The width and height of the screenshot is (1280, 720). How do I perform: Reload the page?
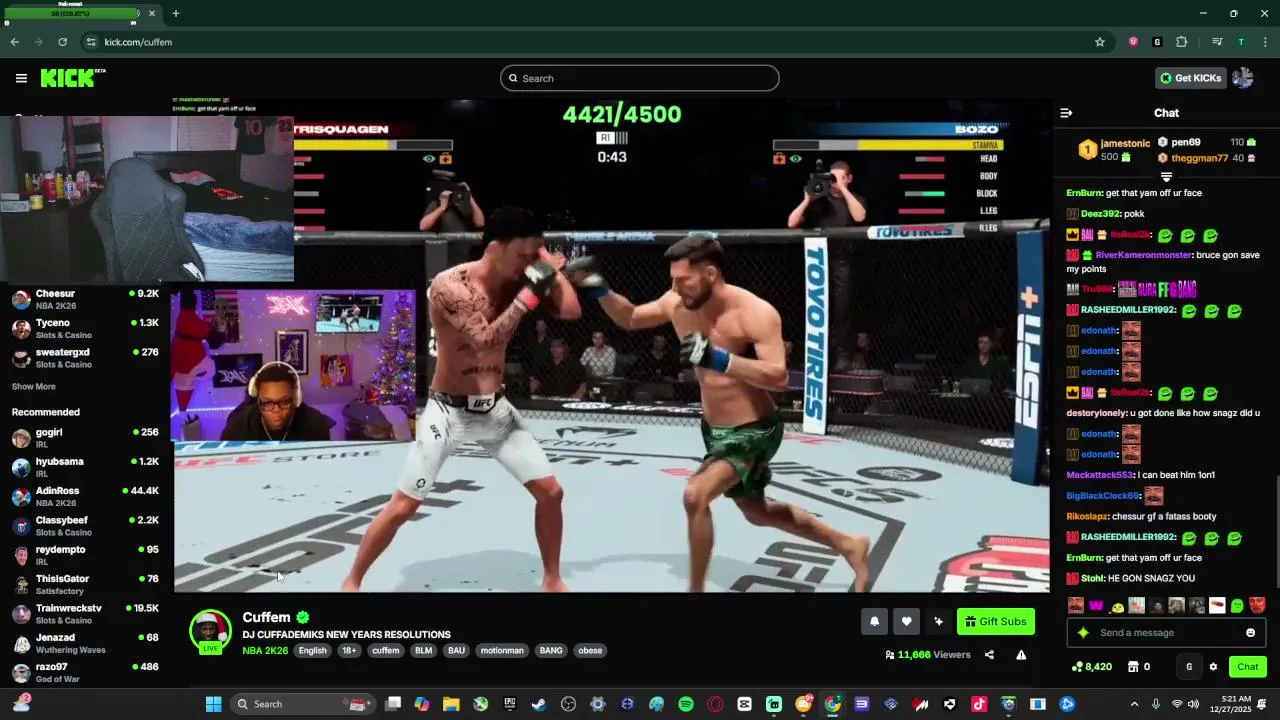click(62, 42)
